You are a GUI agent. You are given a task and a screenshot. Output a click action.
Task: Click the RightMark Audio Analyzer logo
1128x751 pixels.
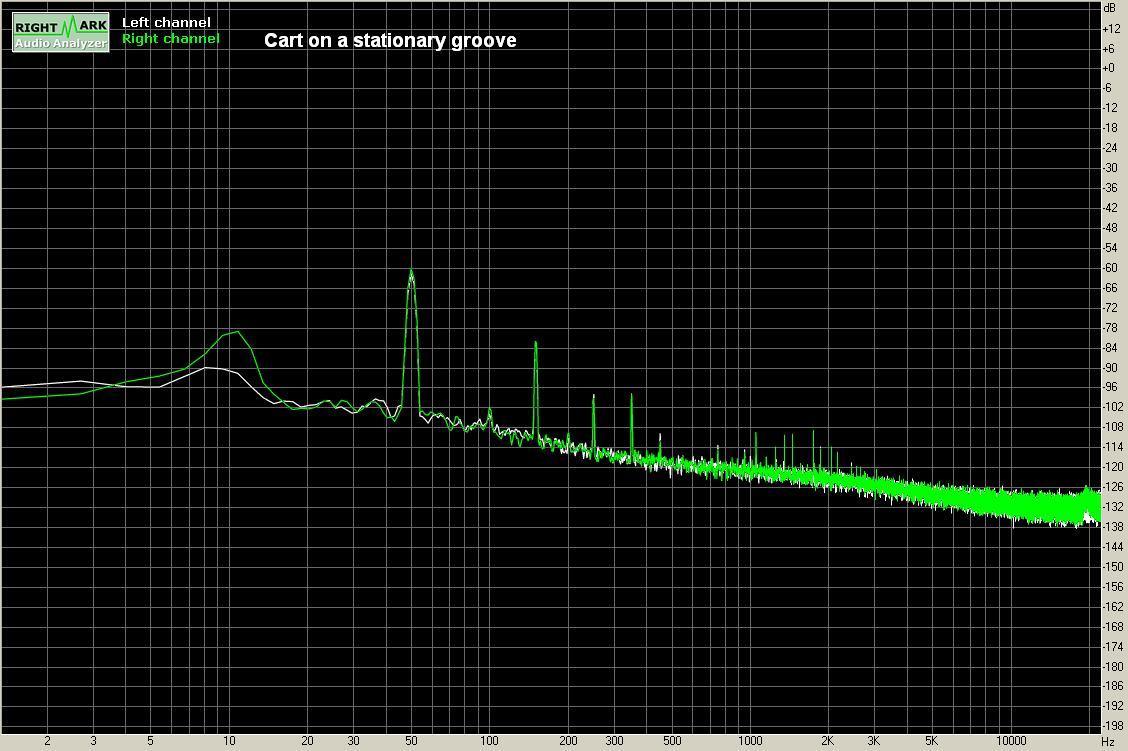point(61,32)
